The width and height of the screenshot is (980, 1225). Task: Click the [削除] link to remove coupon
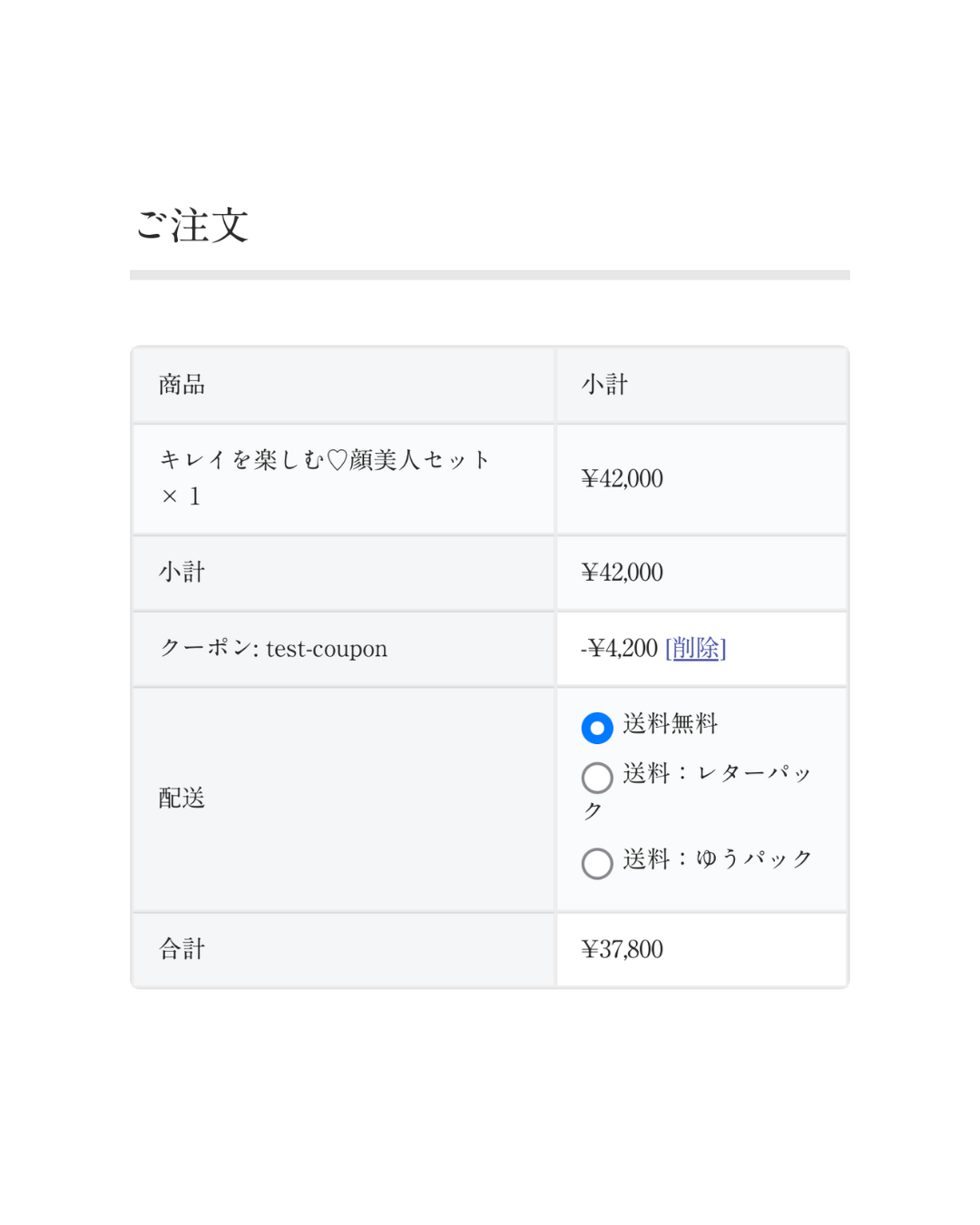coord(696,648)
